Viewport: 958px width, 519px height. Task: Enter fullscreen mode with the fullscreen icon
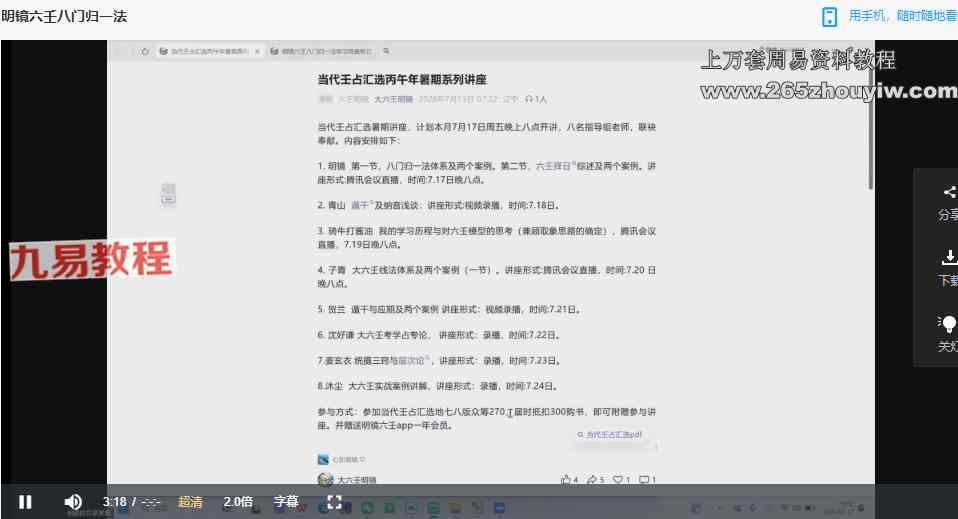coord(334,502)
